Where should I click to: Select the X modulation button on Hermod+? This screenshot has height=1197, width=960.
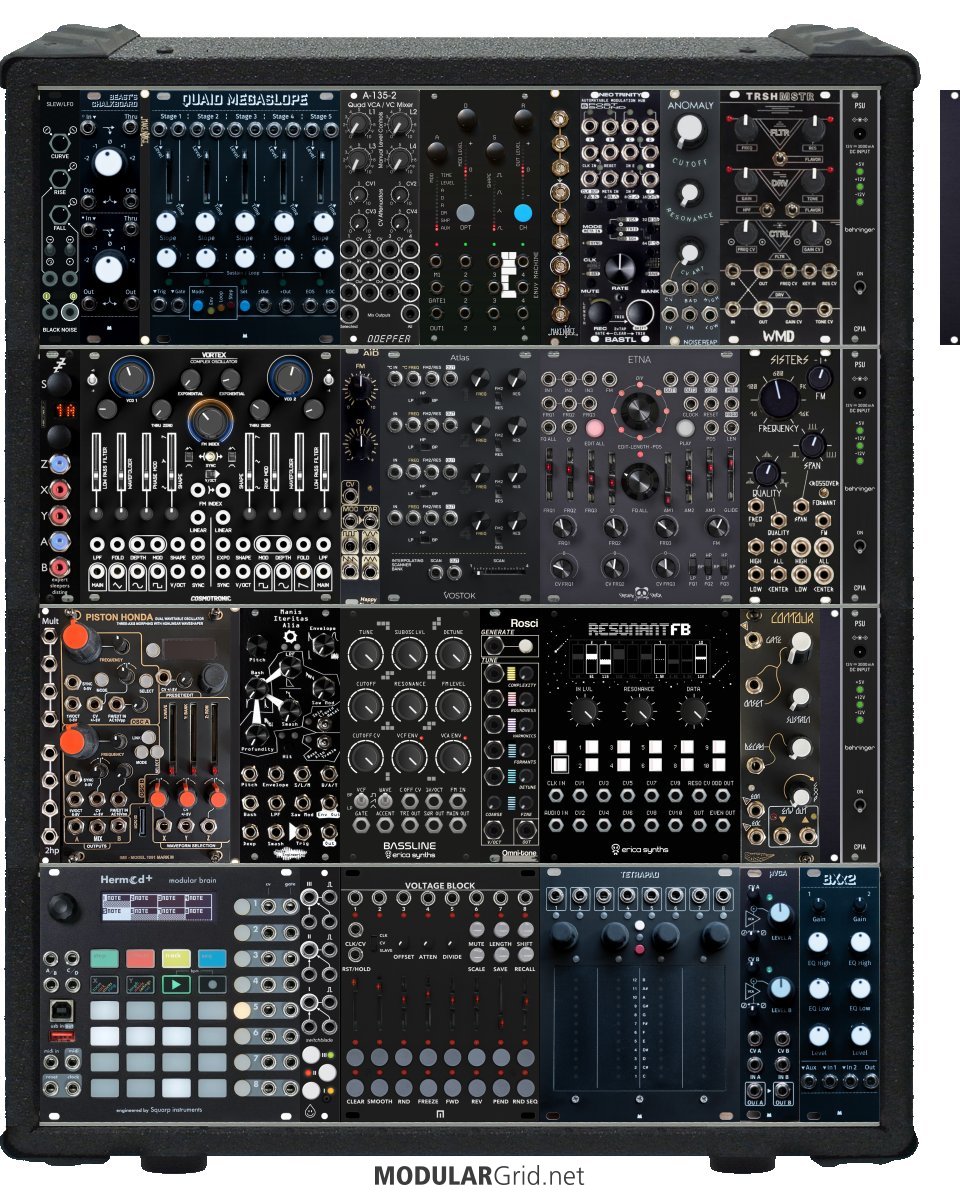(105, 983)
